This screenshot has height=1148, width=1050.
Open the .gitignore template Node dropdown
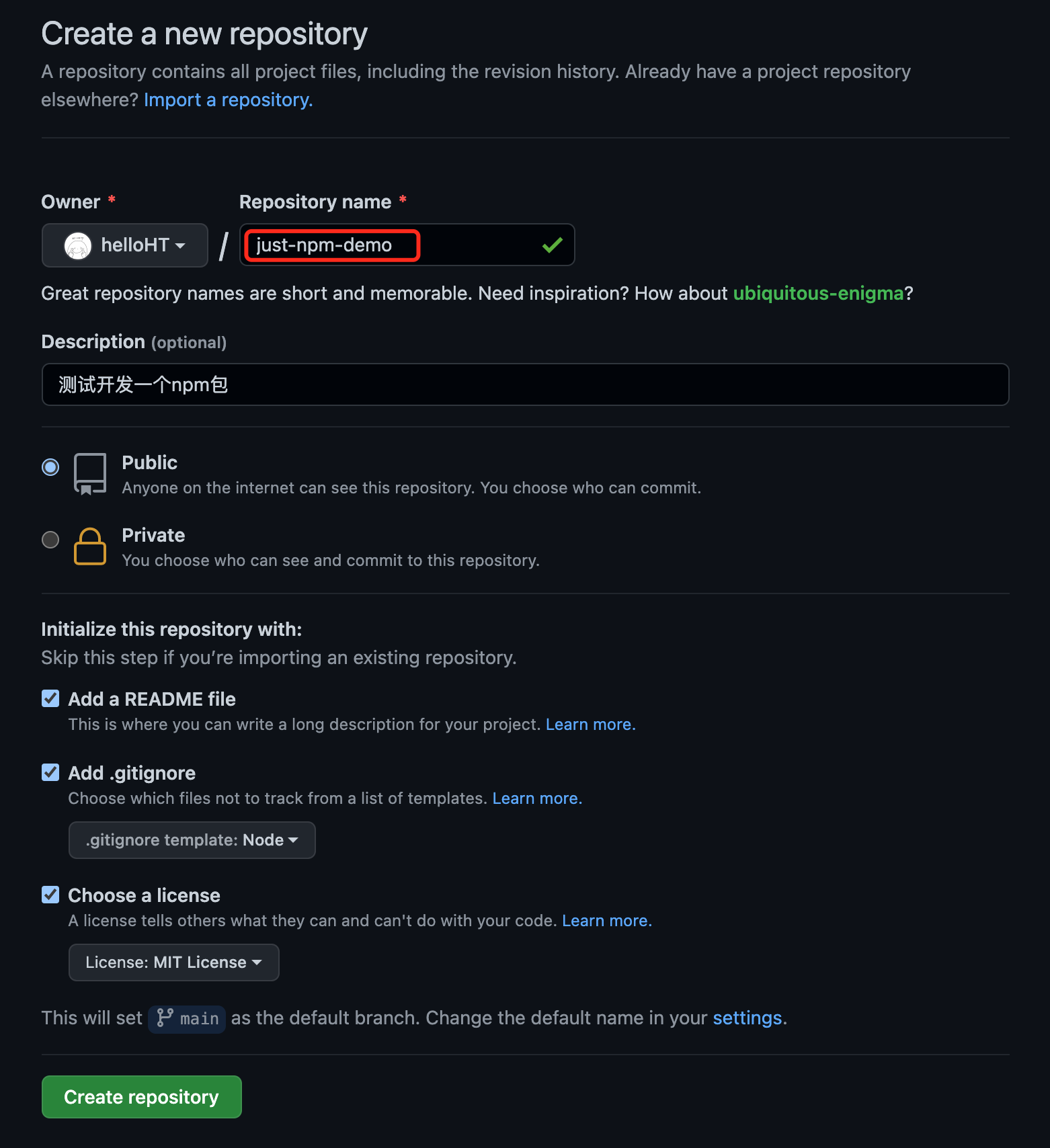pos(192,840)
